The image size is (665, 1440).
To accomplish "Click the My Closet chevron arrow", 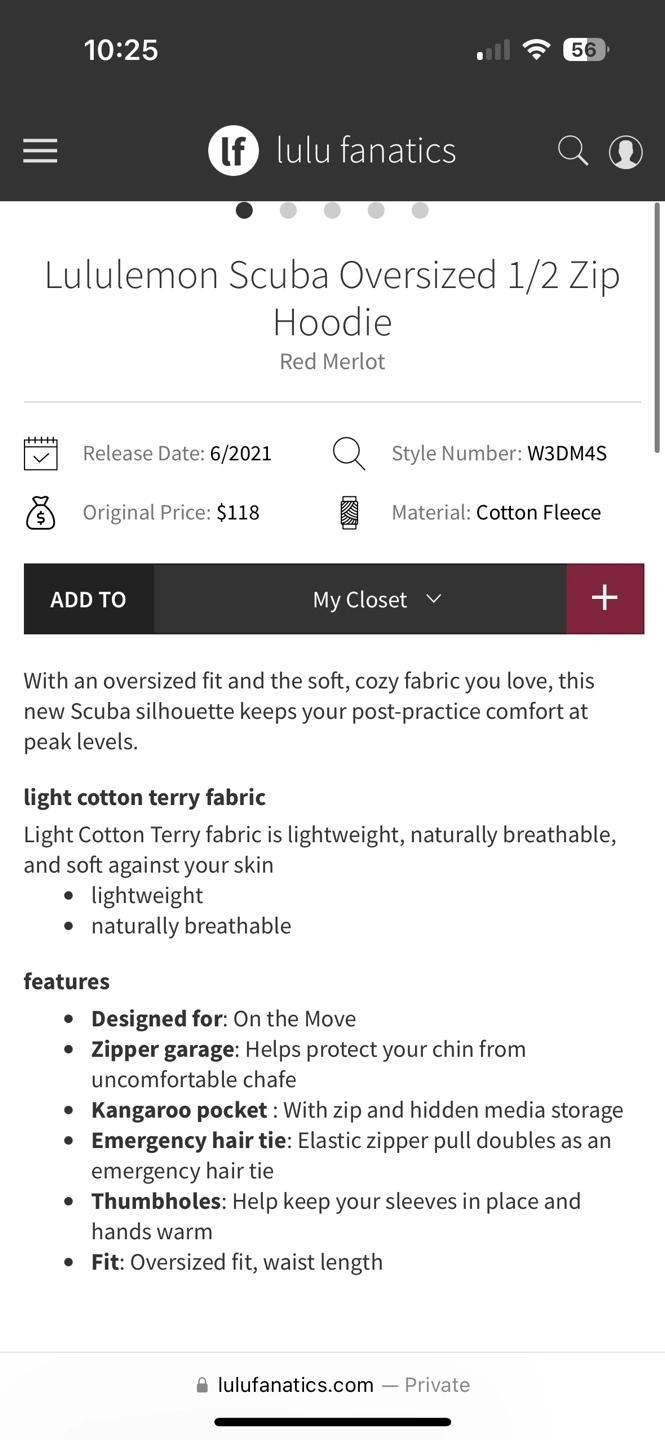I will [434, 599].
